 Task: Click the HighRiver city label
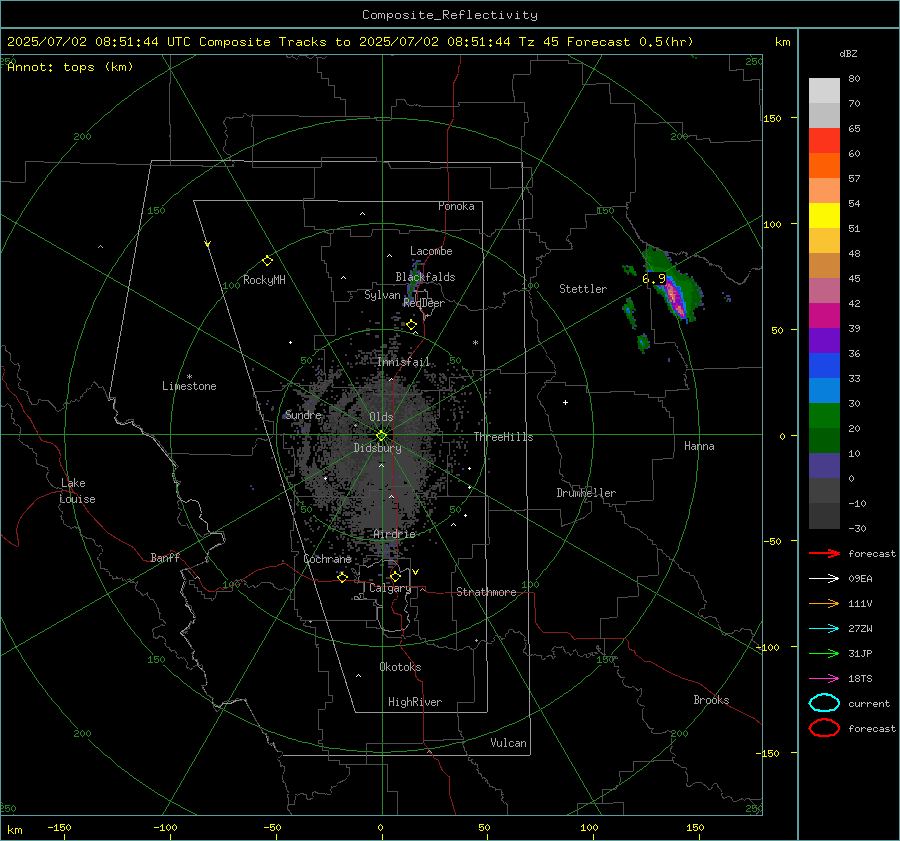[415, 702]
